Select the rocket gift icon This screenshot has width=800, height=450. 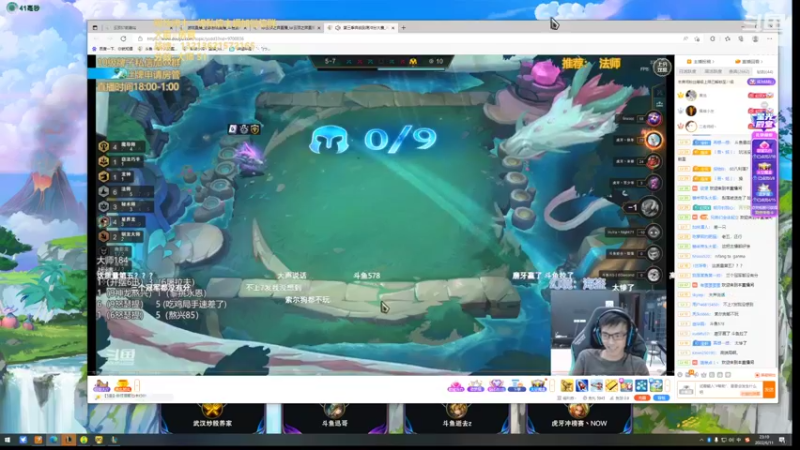(x=582, y=385)
